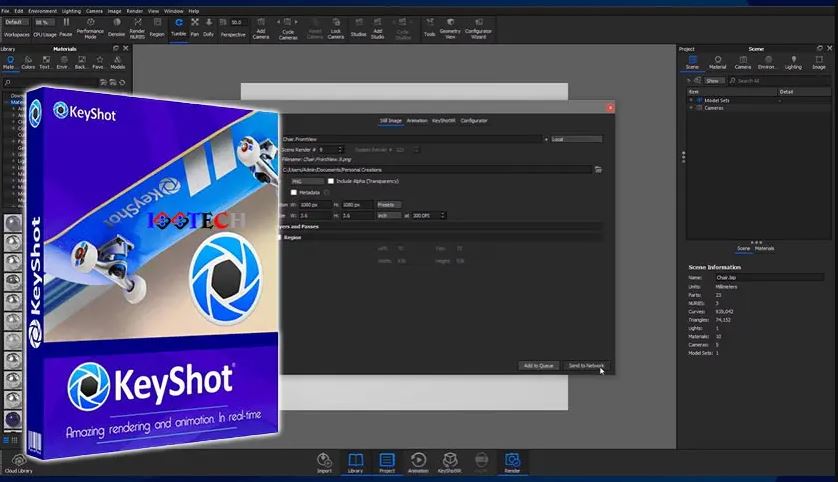Image resolution: width=838 pixels, height=482 pixels.
Task: Open Geometry View from the toolbar
Action: [x=451, y=28]
